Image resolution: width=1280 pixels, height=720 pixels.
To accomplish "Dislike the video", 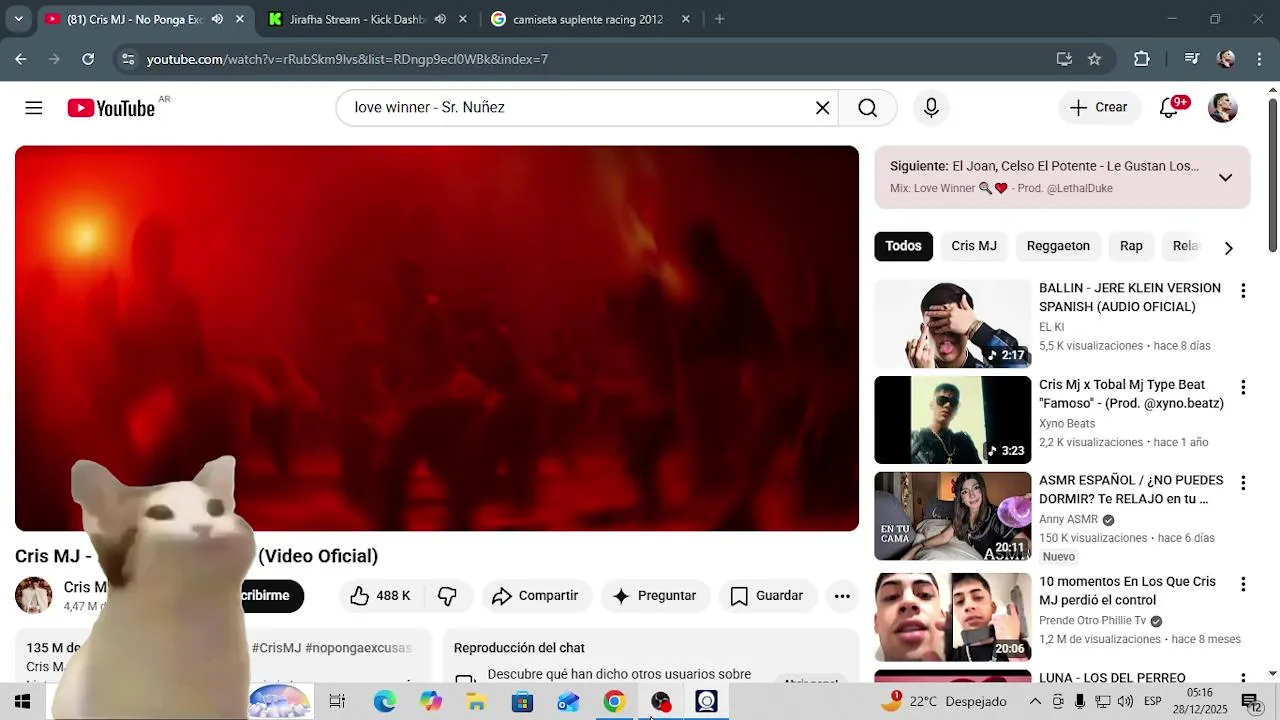I will pyautogui.click(x=447, y=596).
